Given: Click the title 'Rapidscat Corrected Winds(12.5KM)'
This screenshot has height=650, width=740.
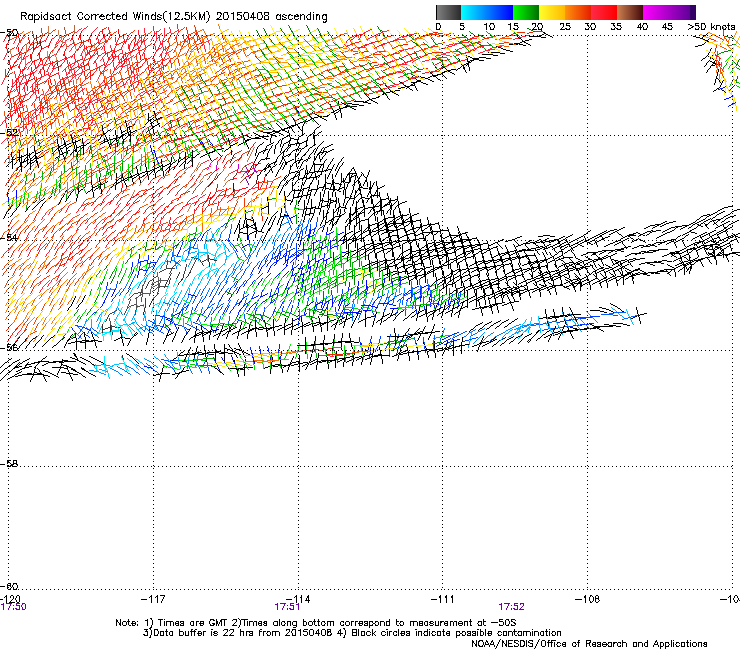Looking at the screenshot, I should (x=115, y=16).
